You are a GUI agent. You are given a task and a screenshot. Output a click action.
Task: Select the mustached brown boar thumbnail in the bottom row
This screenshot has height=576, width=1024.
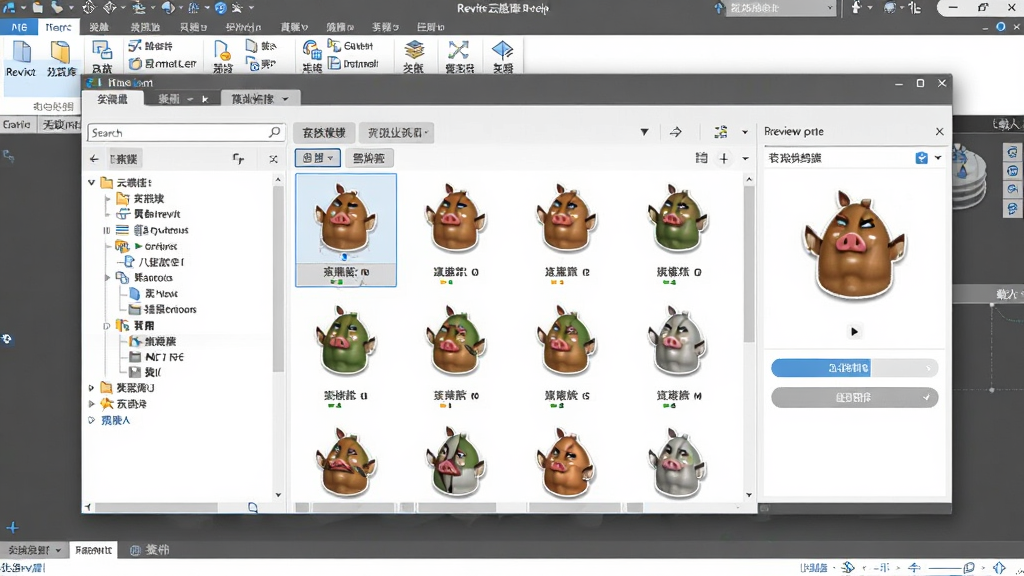[345, 462]
